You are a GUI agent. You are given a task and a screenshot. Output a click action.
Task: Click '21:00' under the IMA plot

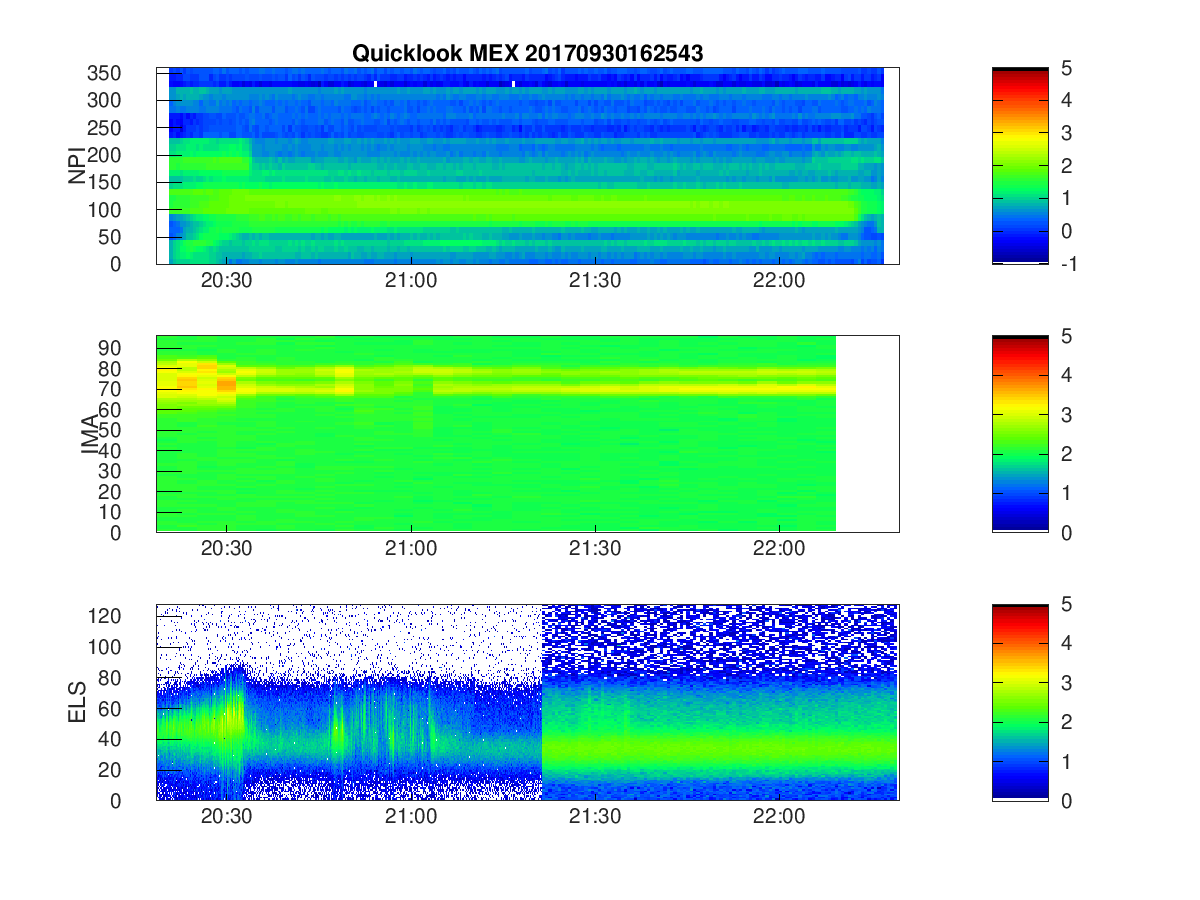click(411, 549)
